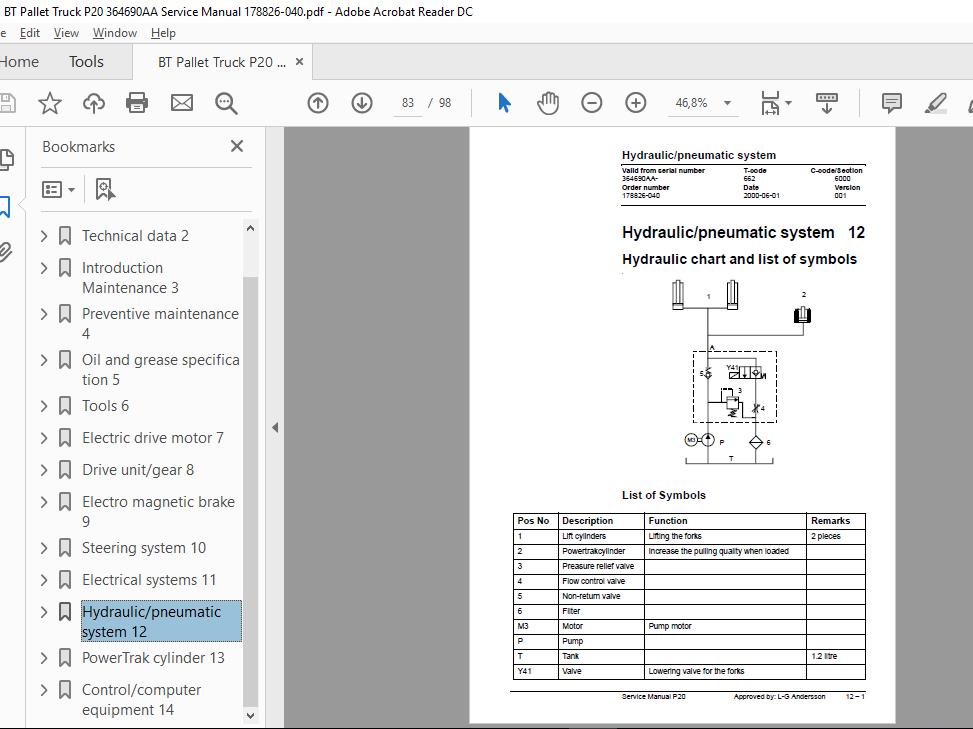This screenshot has height=729, width=973.
Task: Open Technical data 2 bookmark
Action: [135, 236]
